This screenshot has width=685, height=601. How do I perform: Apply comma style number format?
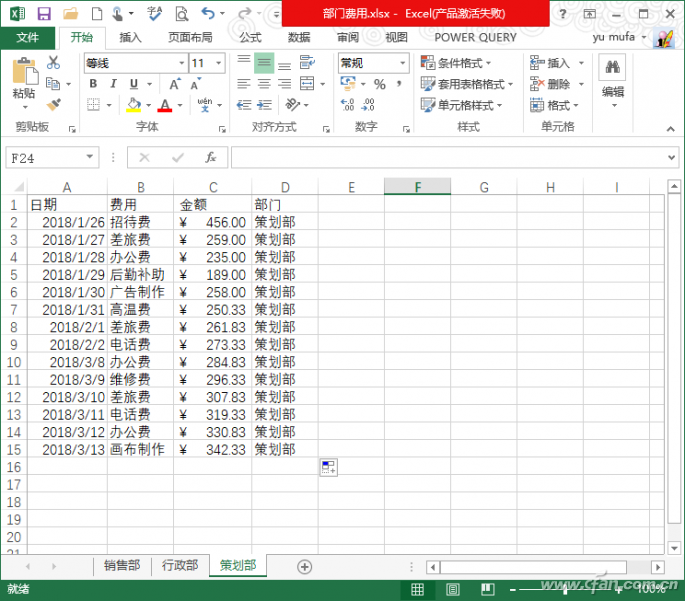point(399,83)
